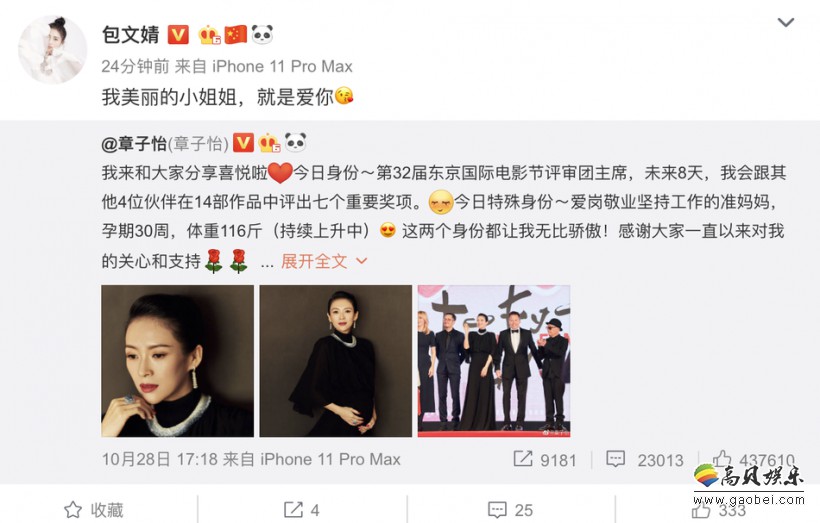Click panda badge next to 包文婧

tap(262, 35)
